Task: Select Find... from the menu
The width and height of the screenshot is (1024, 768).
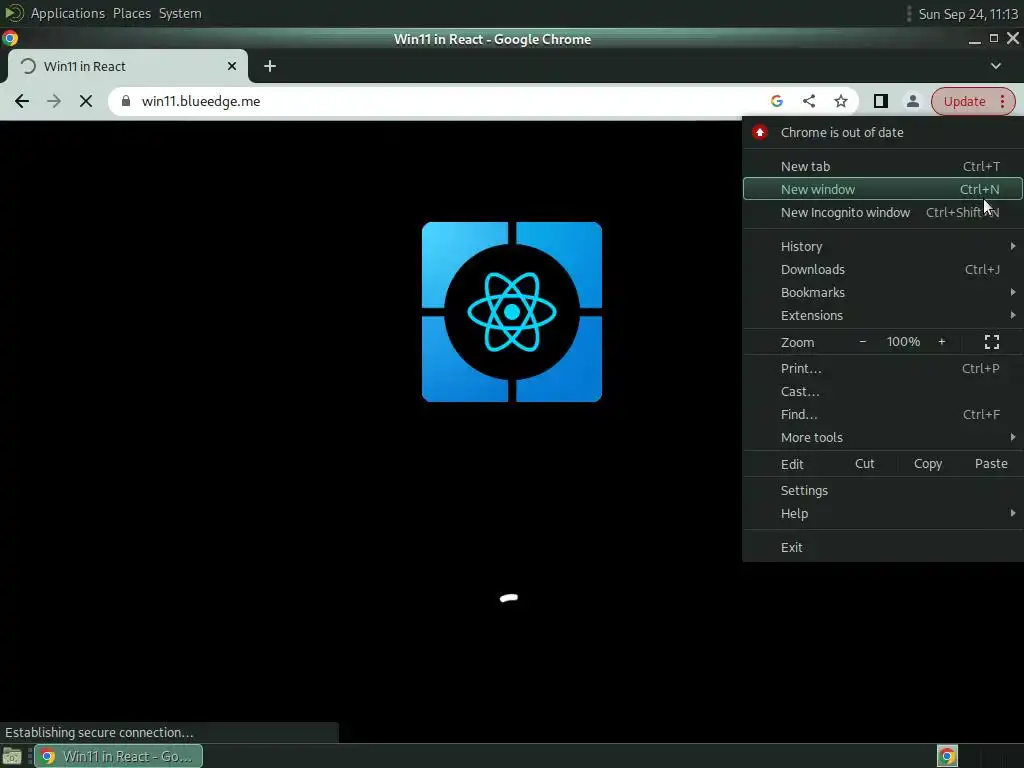Action: (883, 414)
